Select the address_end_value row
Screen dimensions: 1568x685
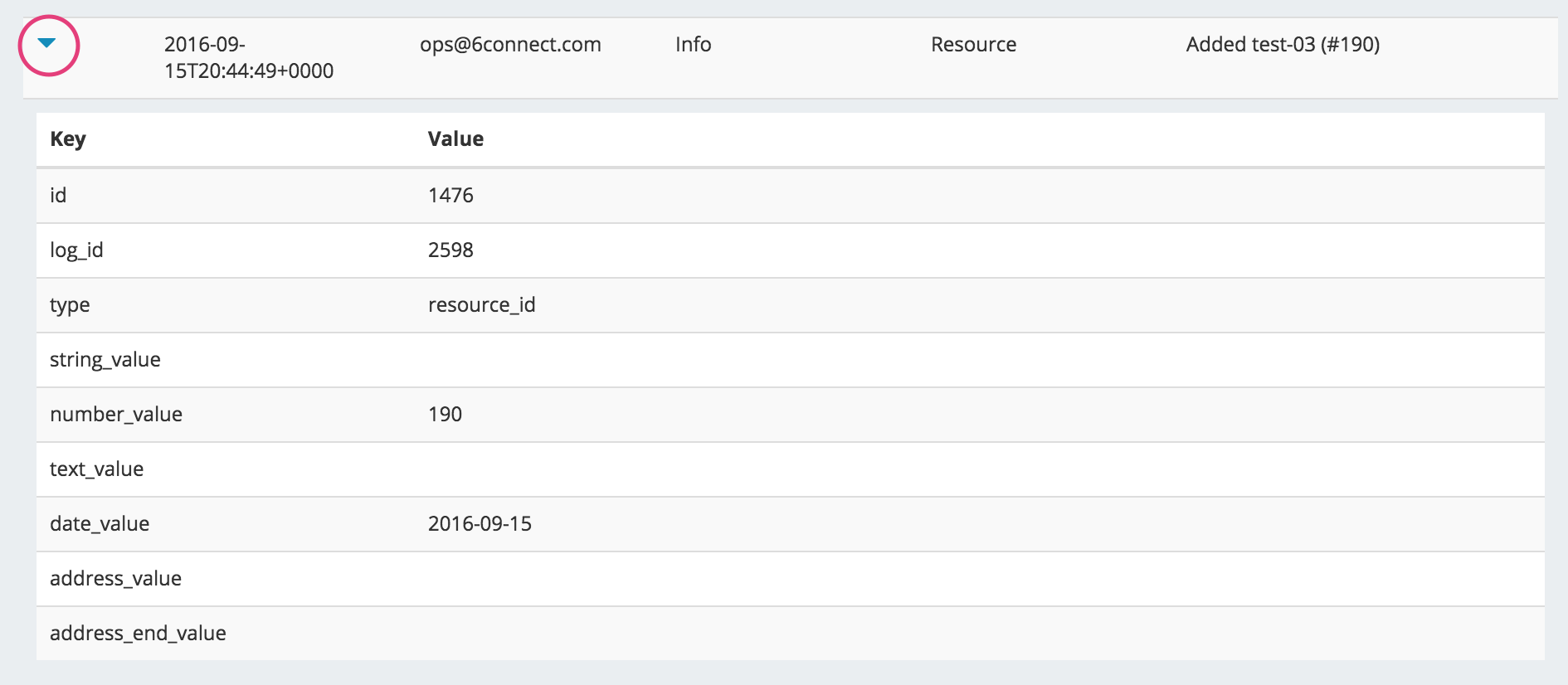click(138, 634)
